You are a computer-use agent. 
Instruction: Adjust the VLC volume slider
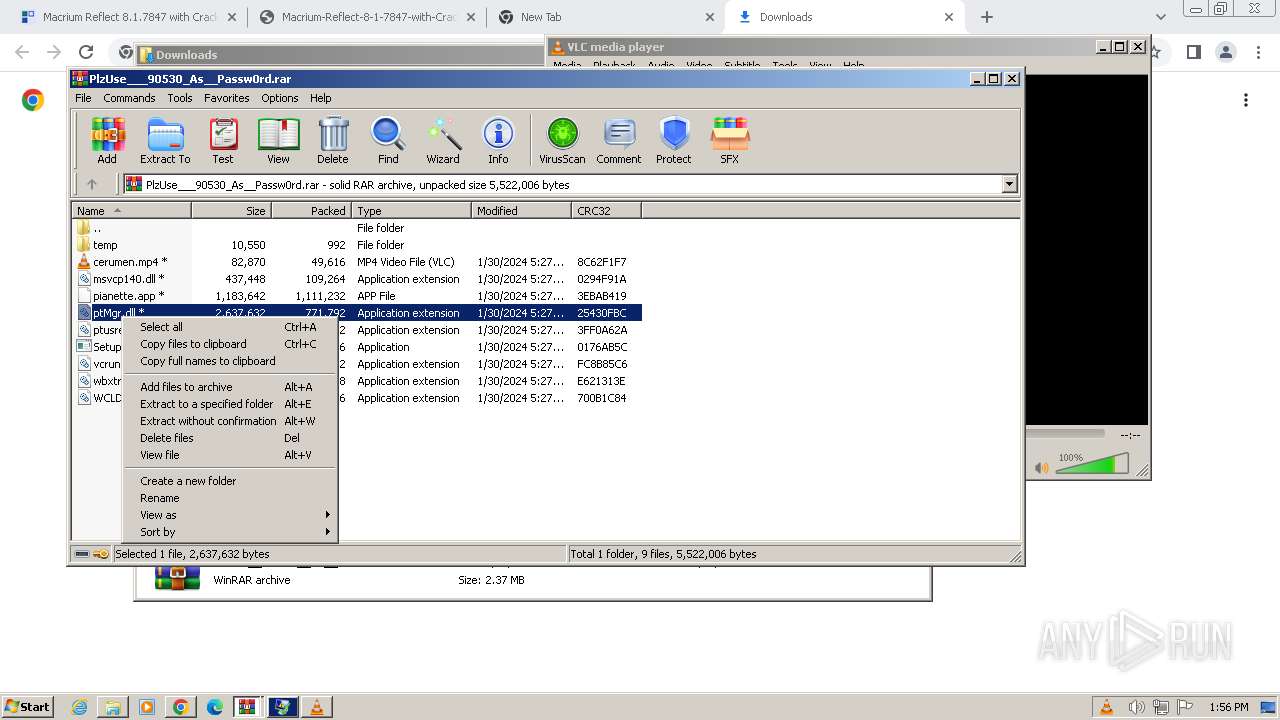click(1093, 464)
